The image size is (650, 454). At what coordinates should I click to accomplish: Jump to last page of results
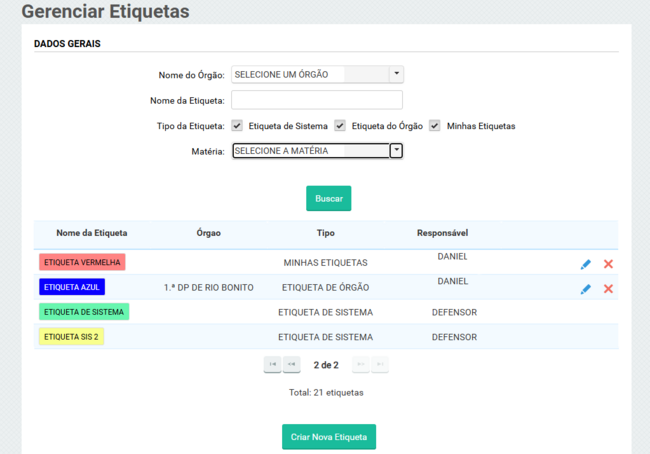tap(380, 365)
